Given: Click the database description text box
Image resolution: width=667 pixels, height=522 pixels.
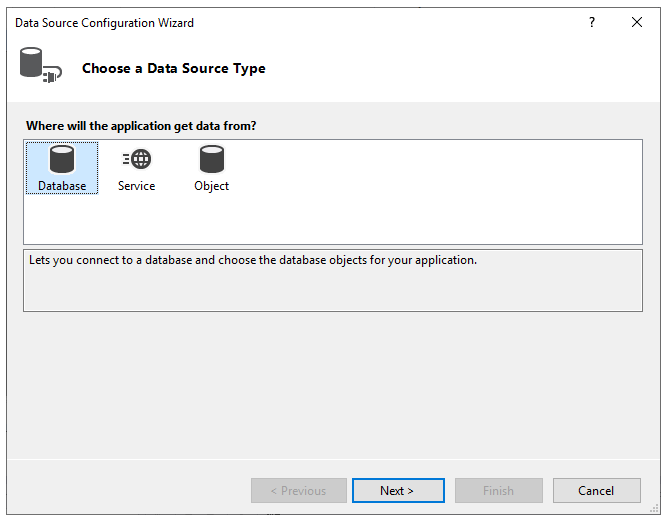Looking at the screenshot, I should coord(332,285).
